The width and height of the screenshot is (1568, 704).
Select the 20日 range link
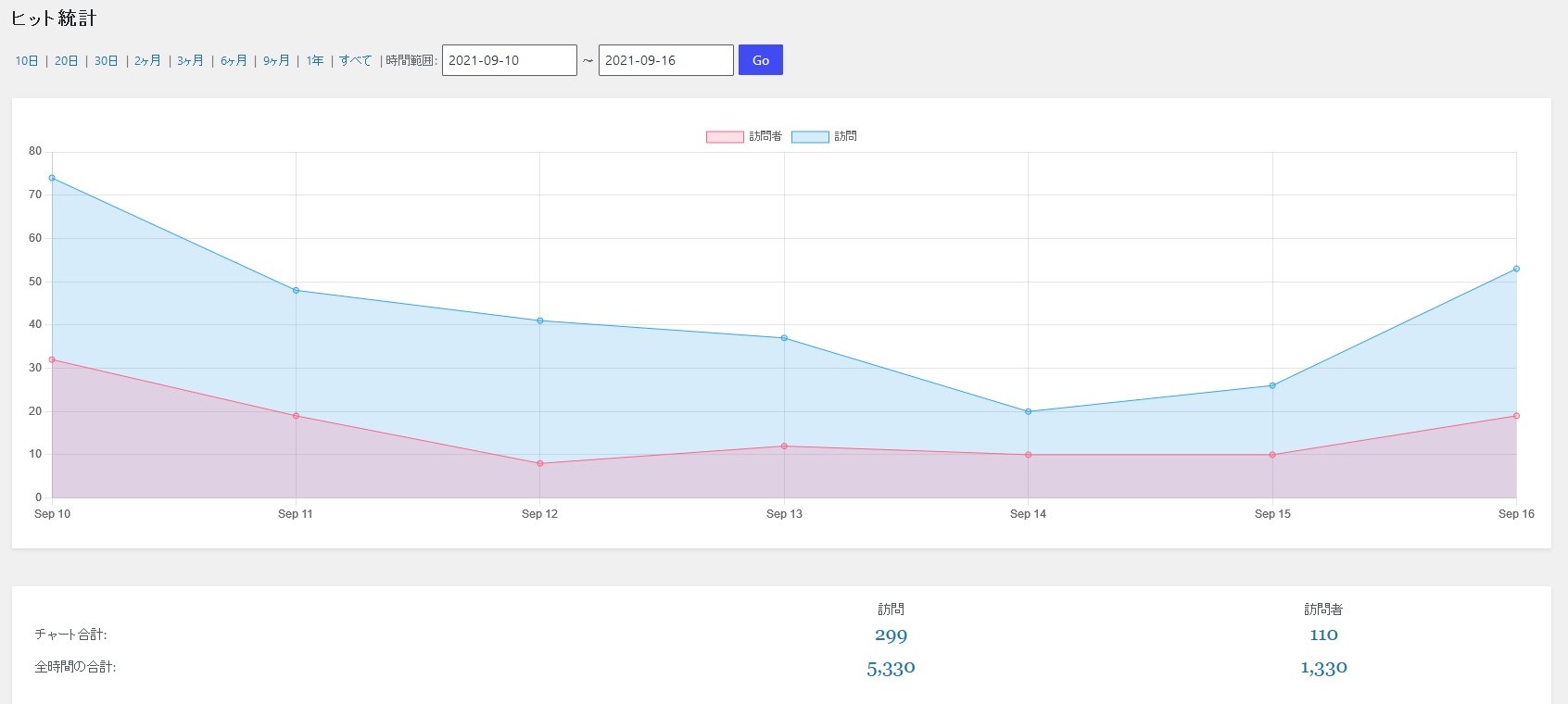click(x=66, y=61)
